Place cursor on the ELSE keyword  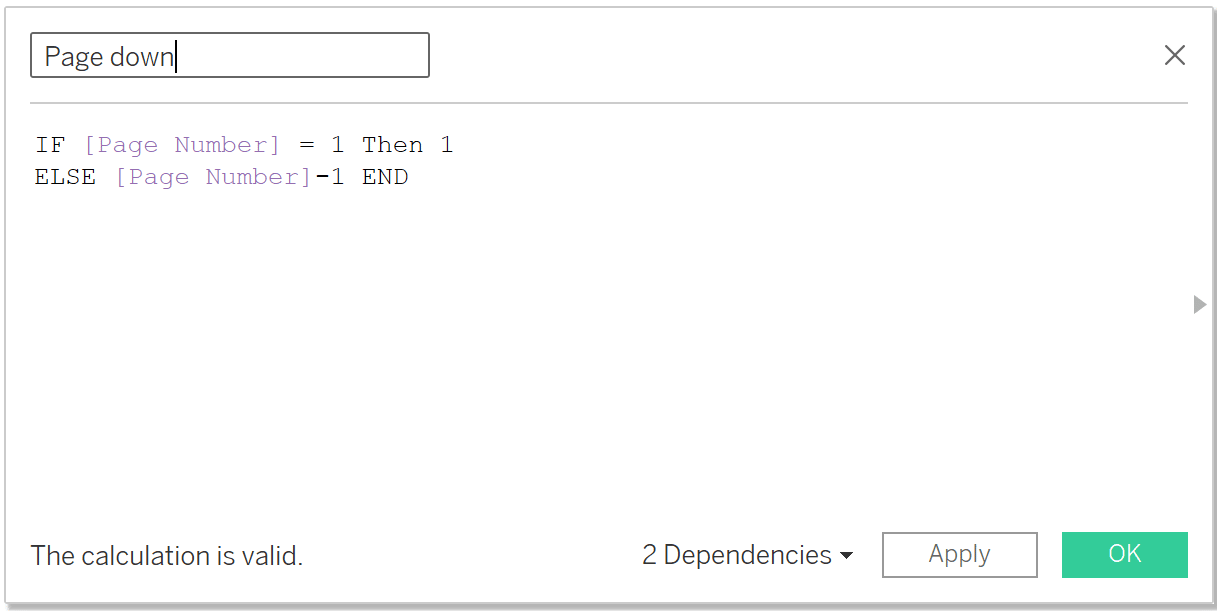65,177
